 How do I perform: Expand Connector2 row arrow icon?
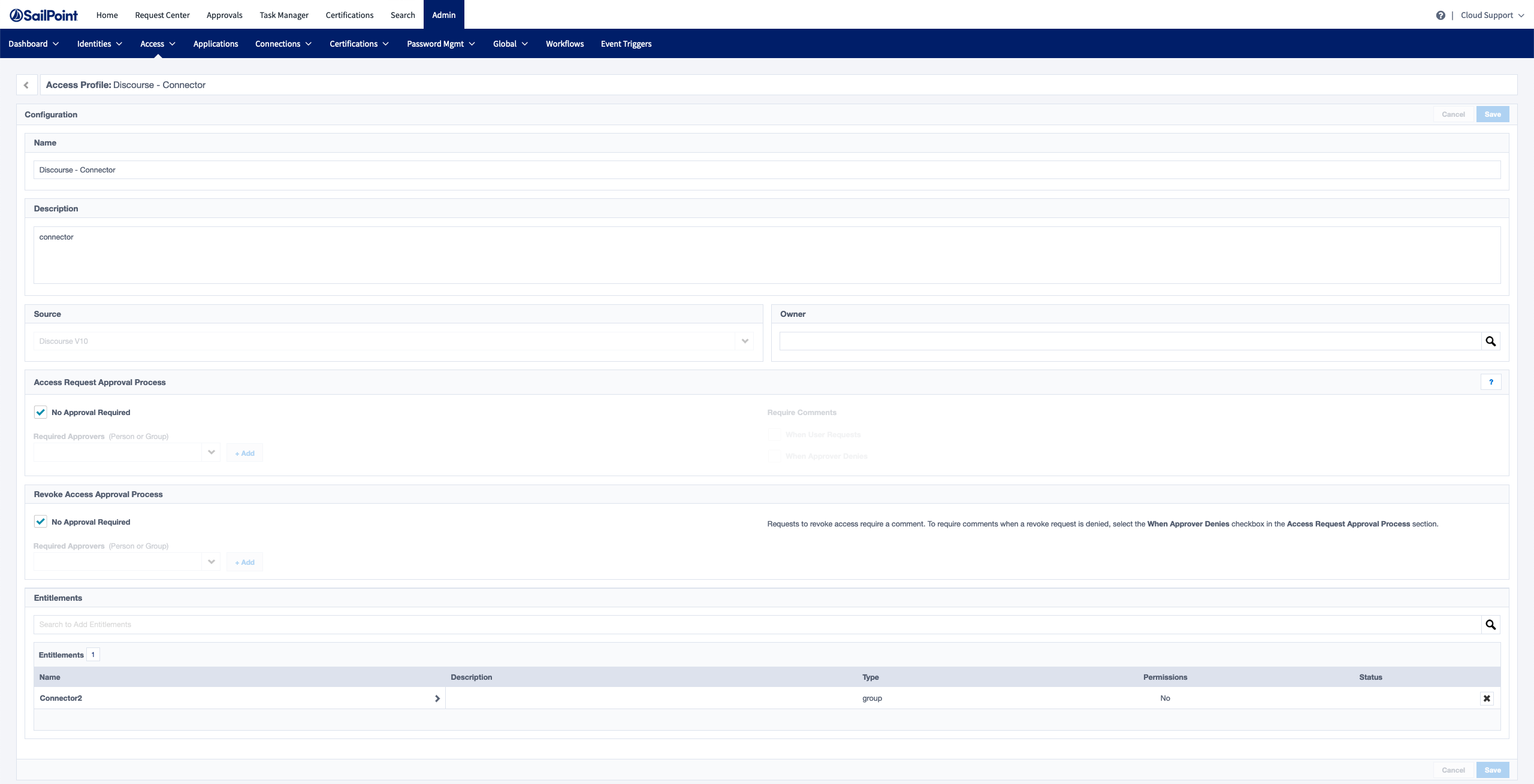437,698
